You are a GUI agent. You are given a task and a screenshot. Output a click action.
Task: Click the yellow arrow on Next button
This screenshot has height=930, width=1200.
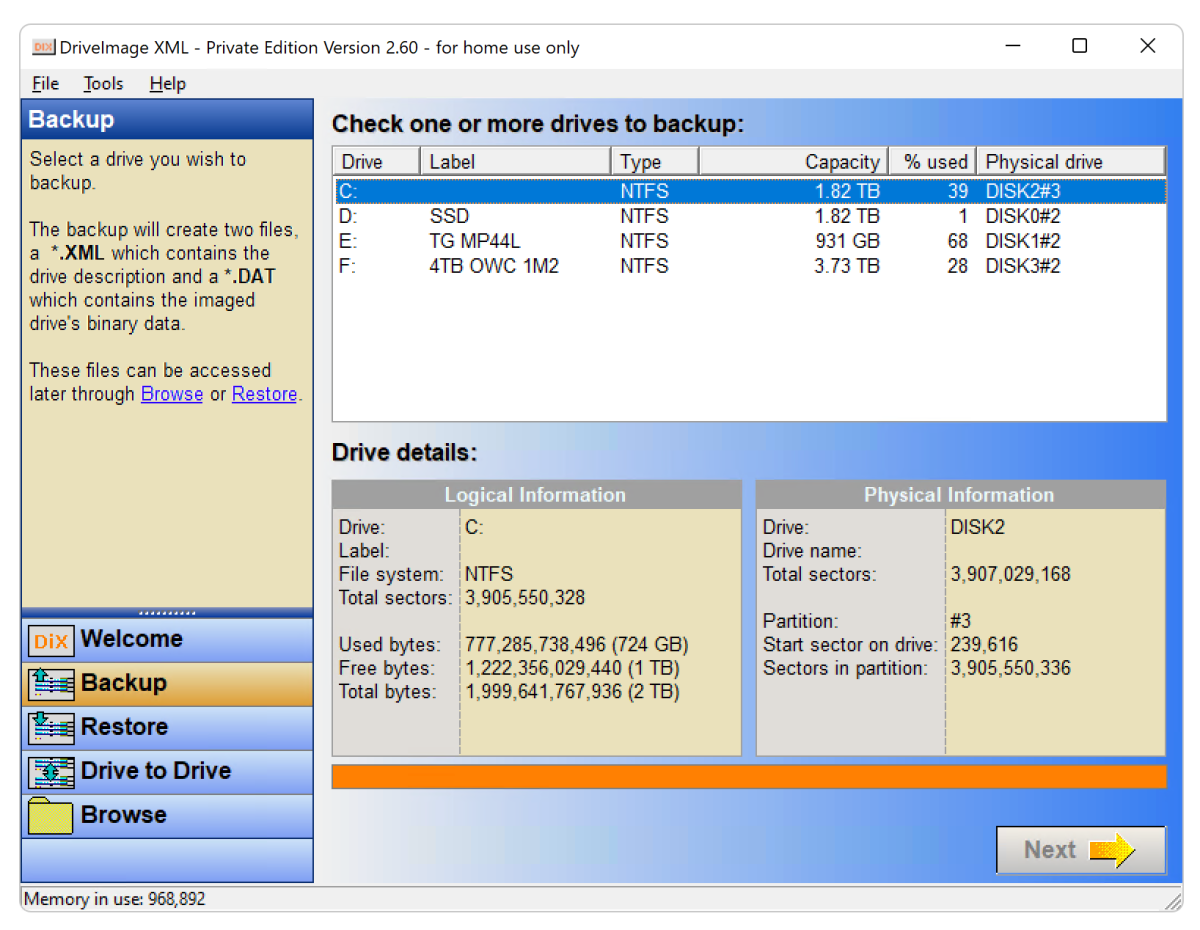(1111, 850)
